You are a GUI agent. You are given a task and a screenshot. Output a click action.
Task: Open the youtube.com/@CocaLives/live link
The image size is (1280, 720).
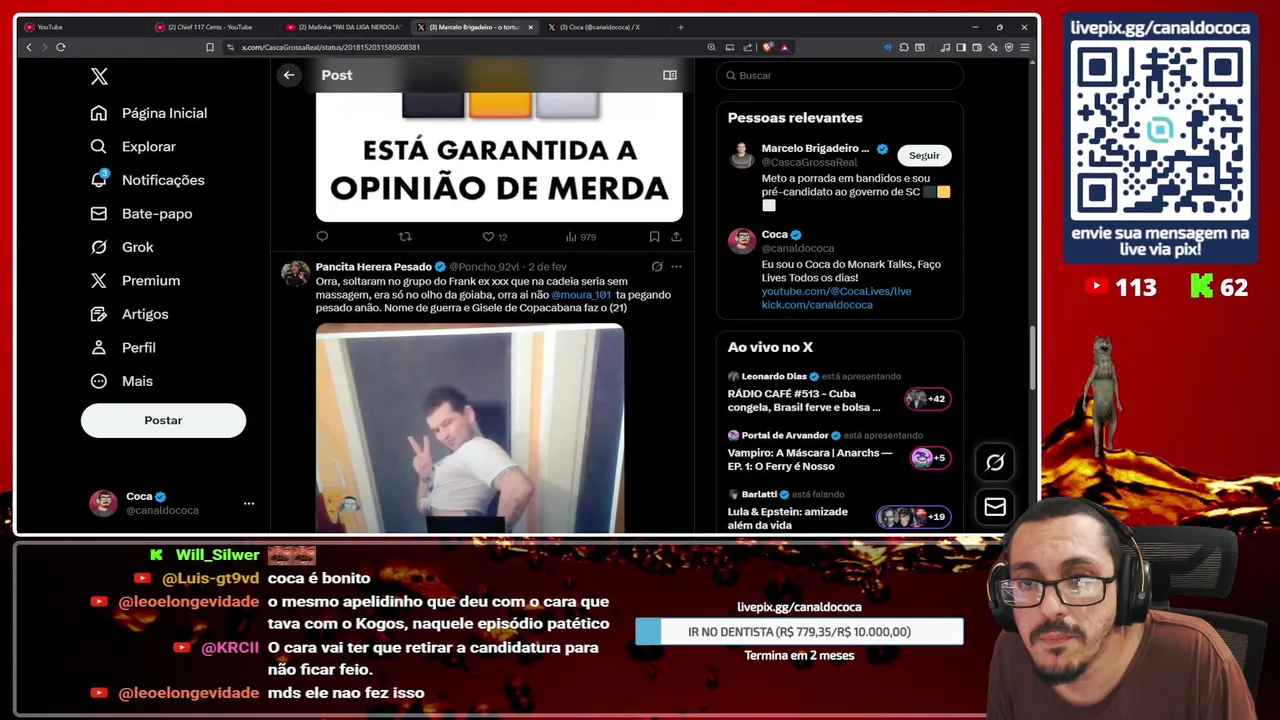(x=836, y=291)
